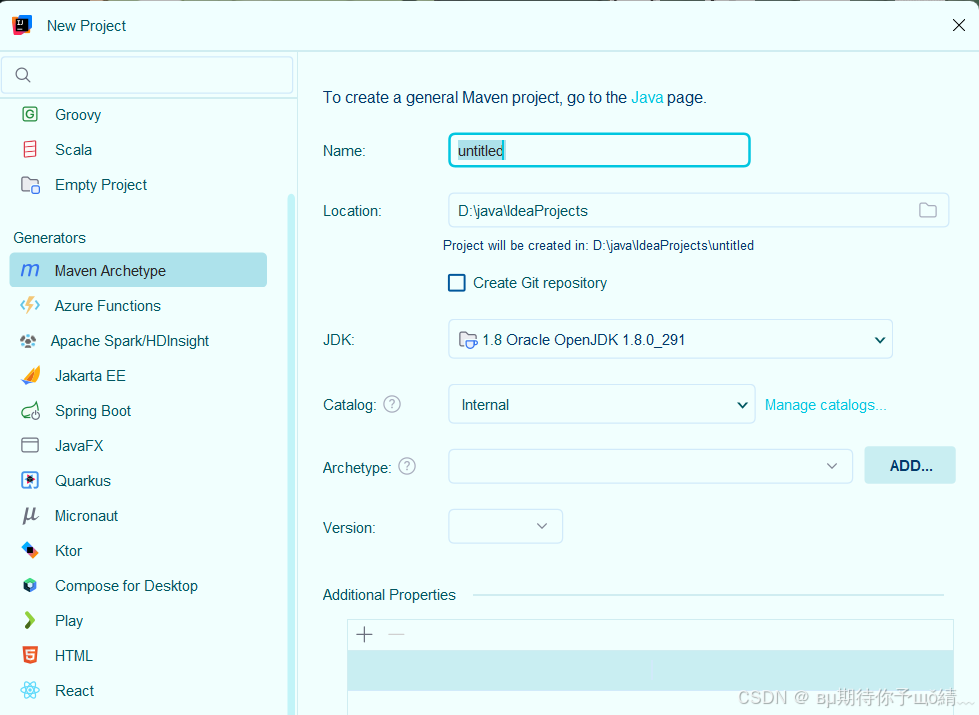This screenshot has width=979, height=715.
Task: Click the Jakarta EE sail icon
Action: click(x=31, y=375)
